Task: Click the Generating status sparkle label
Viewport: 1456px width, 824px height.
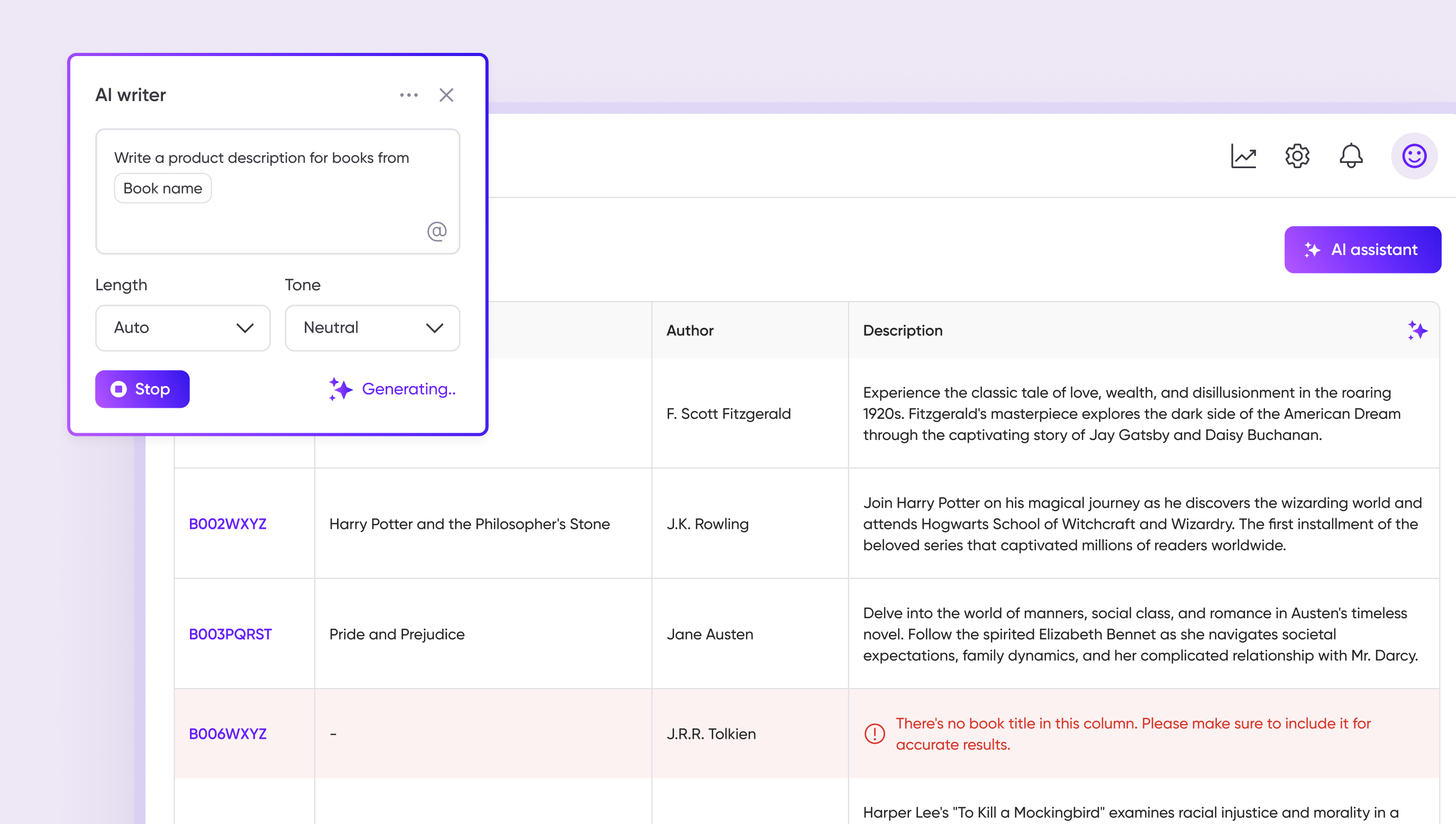Action: click(x=392, y=389)
